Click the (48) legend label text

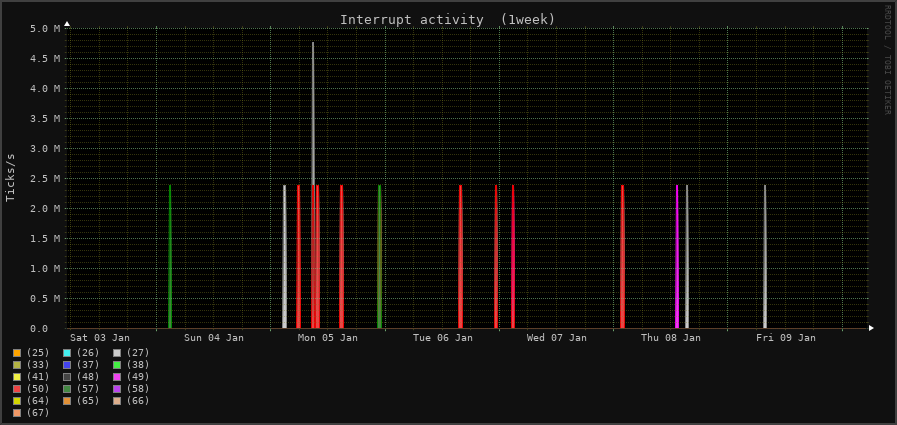pyautogui.click(x=88, y=377)
